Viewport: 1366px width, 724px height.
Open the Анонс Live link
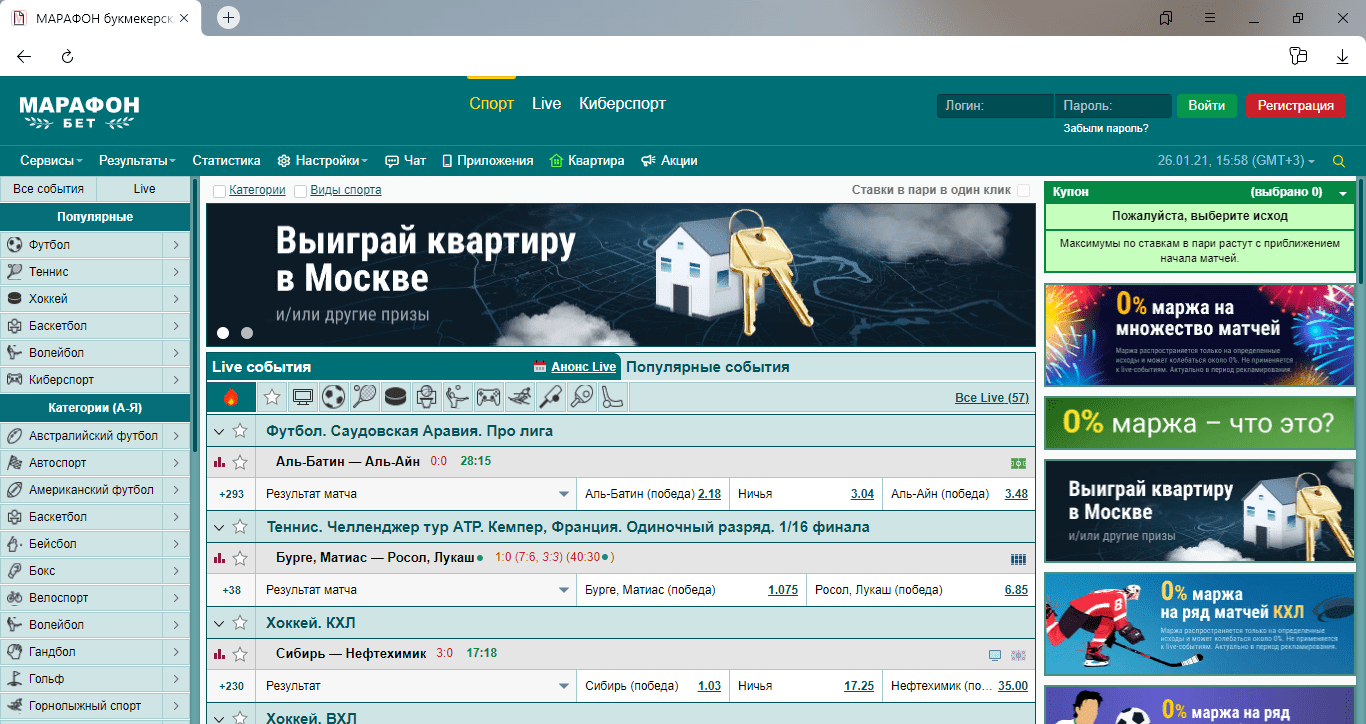click(583, 367)
